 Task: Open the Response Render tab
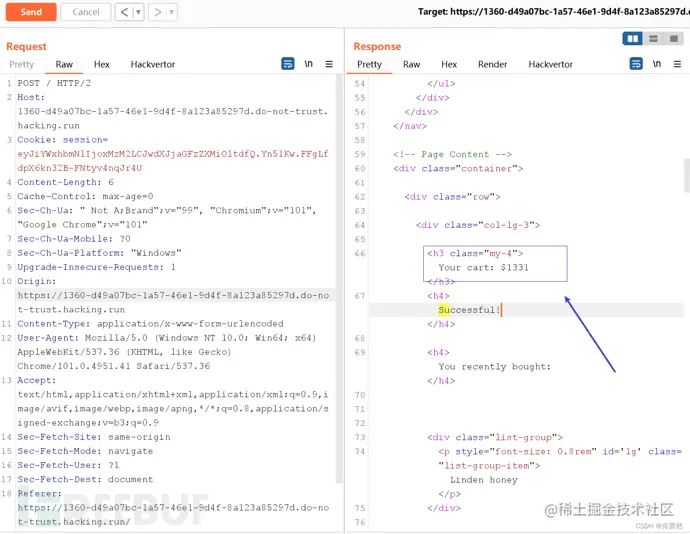click(492, 64)
